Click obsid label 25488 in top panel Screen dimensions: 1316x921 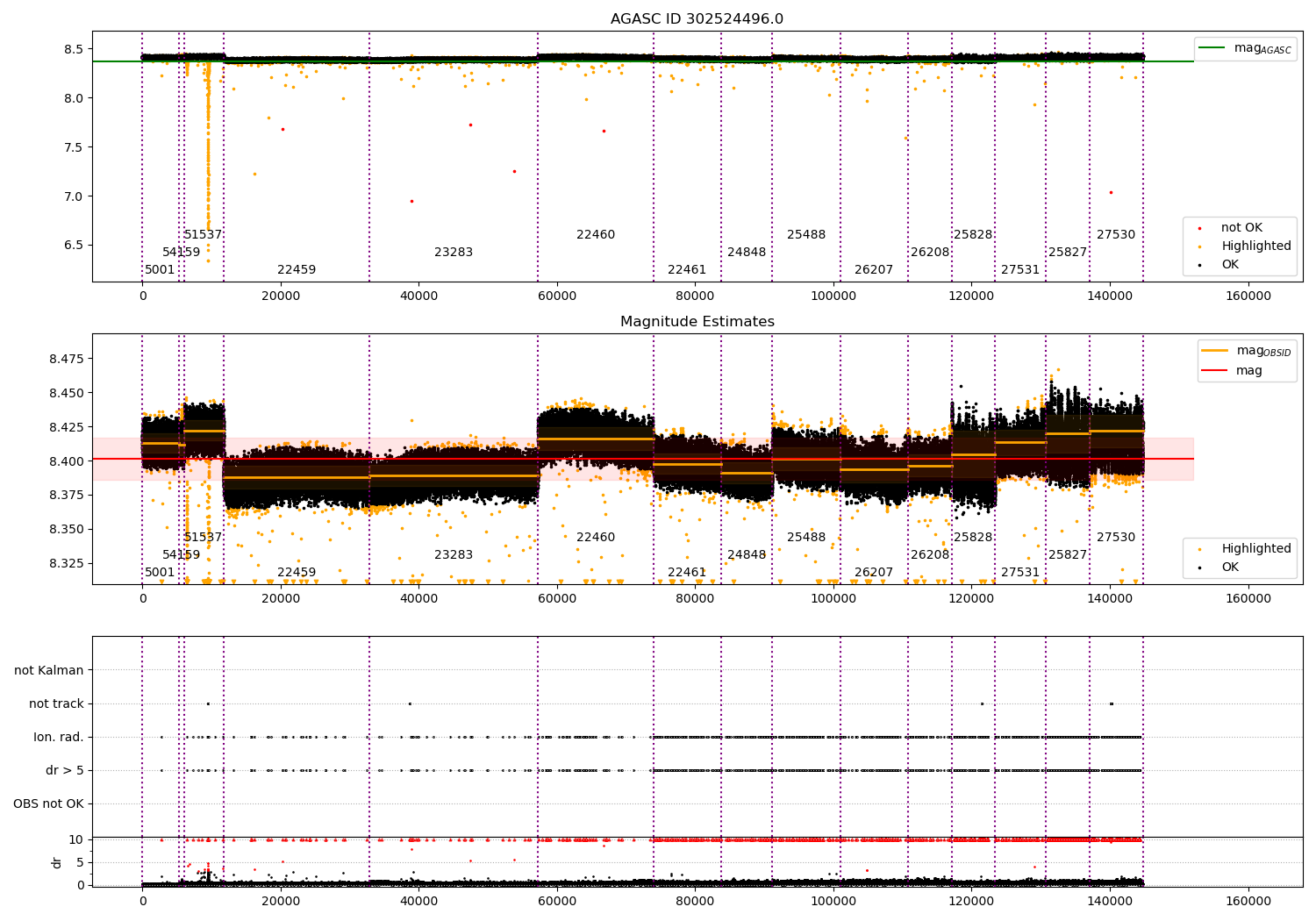pyautogui.click(x=806, y=234)
